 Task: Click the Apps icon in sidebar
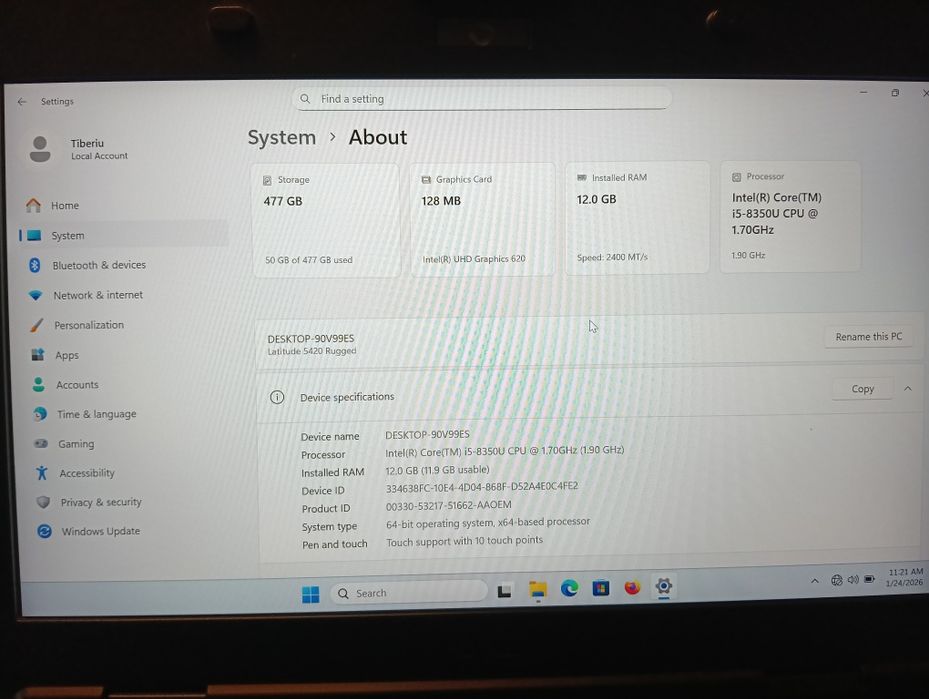38,355
